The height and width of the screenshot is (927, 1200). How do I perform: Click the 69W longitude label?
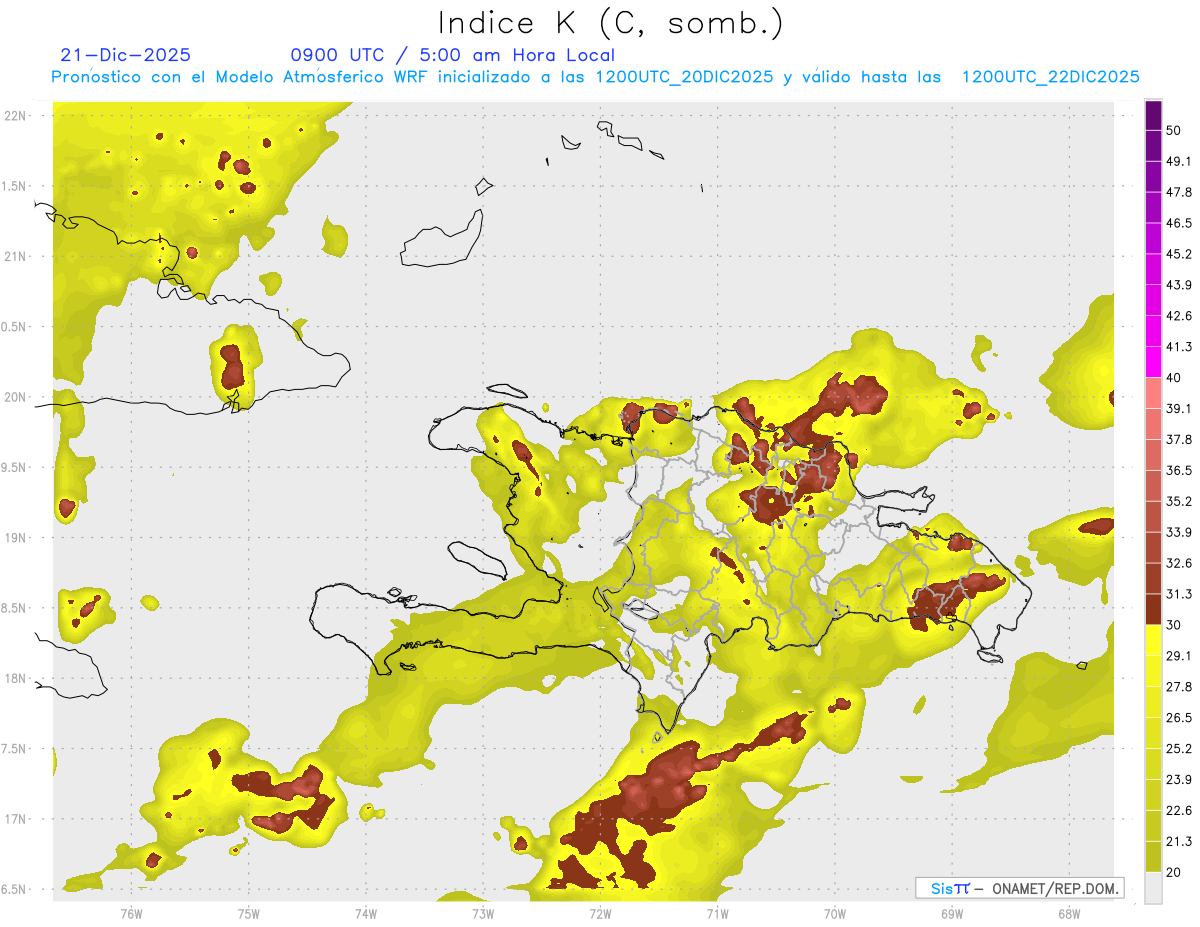(x=951, y=914)
